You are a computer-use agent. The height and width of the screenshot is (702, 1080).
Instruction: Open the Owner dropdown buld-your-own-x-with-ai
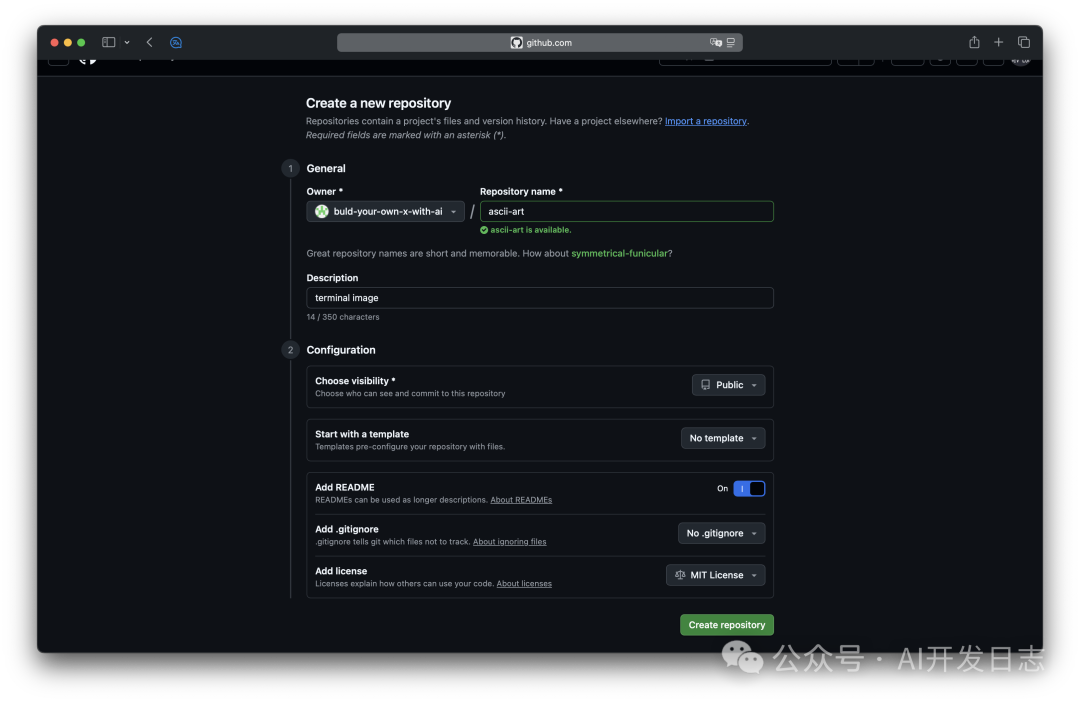(x=385, y=211)
